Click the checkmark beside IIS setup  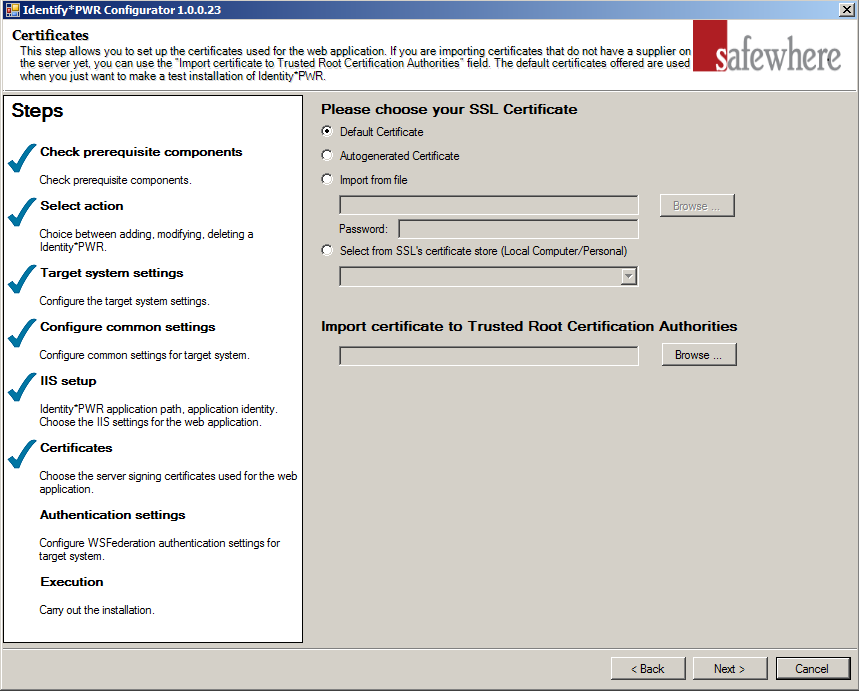pyautogui.click(x=22, y=387)
